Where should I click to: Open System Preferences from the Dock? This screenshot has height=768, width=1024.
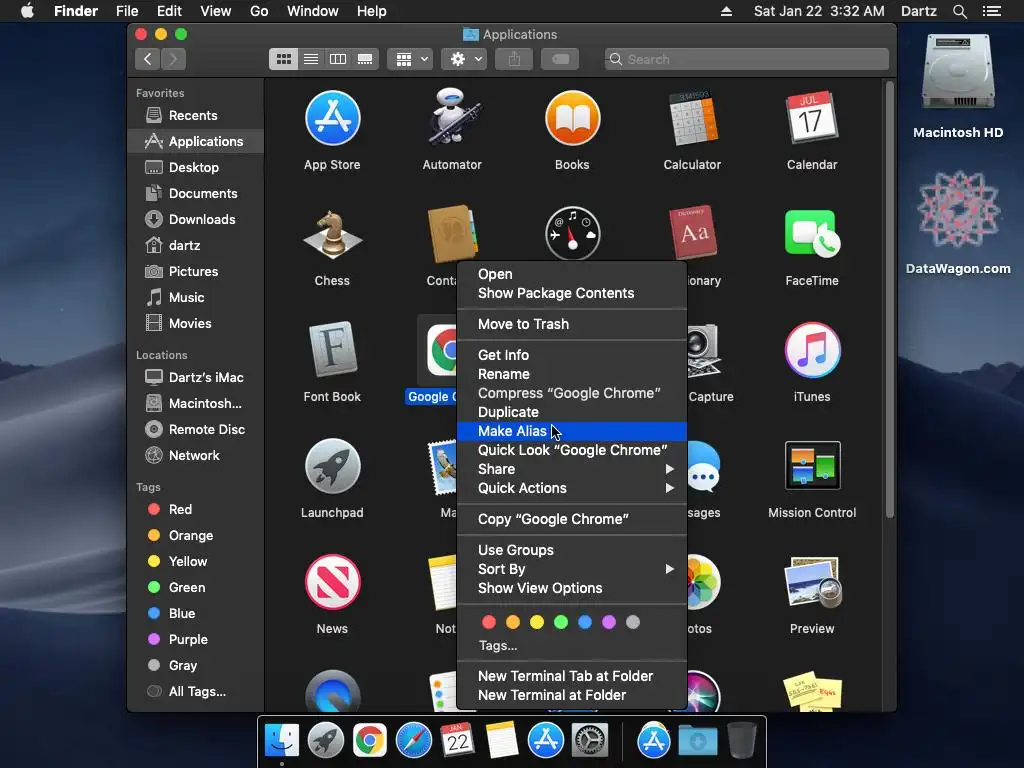click(x=590, y=741)
